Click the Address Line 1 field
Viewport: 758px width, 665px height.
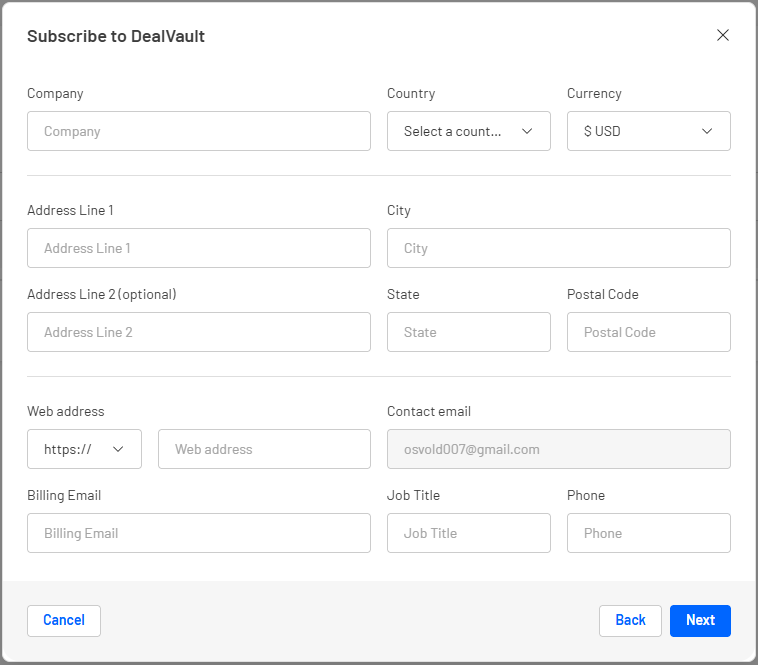tap(199, 248)
